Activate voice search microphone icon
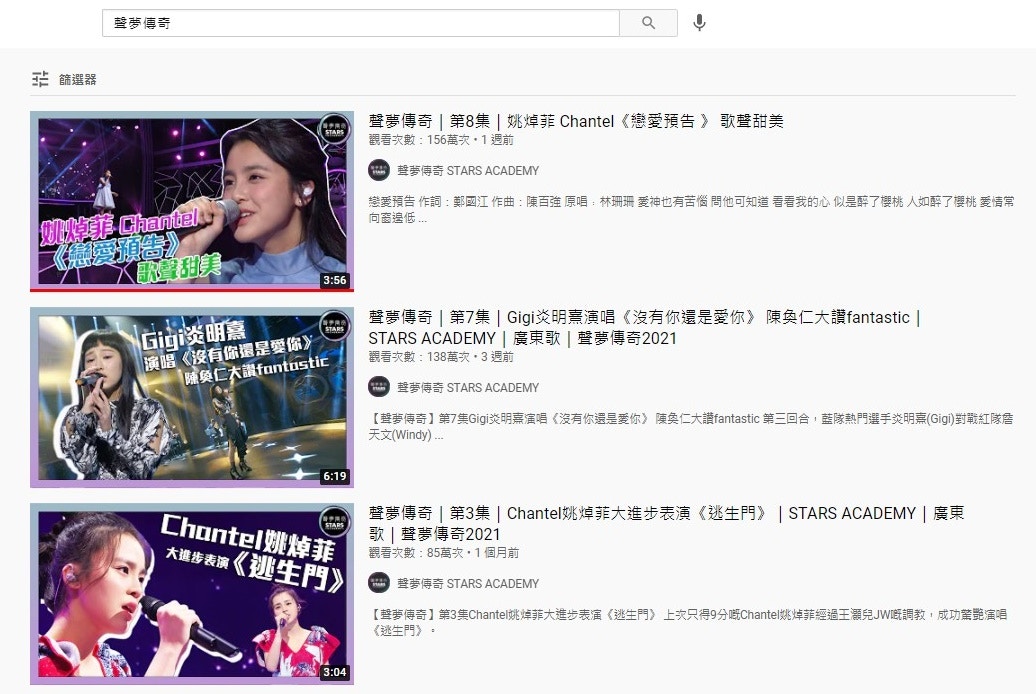This screenshot has height=694, width=1036. 699,23
